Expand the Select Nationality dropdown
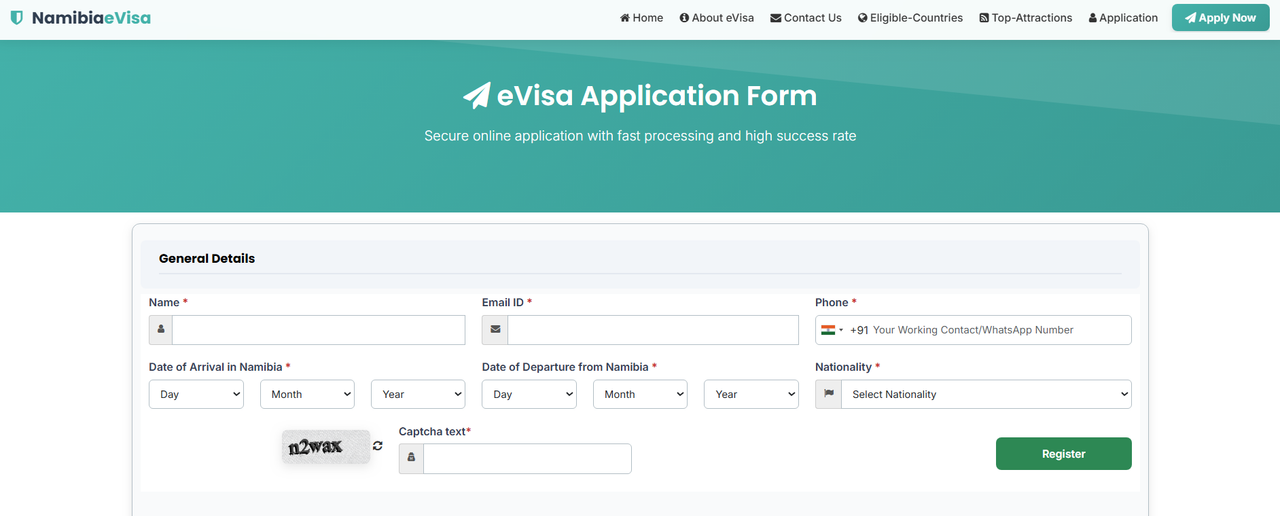The height and width of the screenshot is (516, 1280). pyautogui.click(x=986, y=394)
